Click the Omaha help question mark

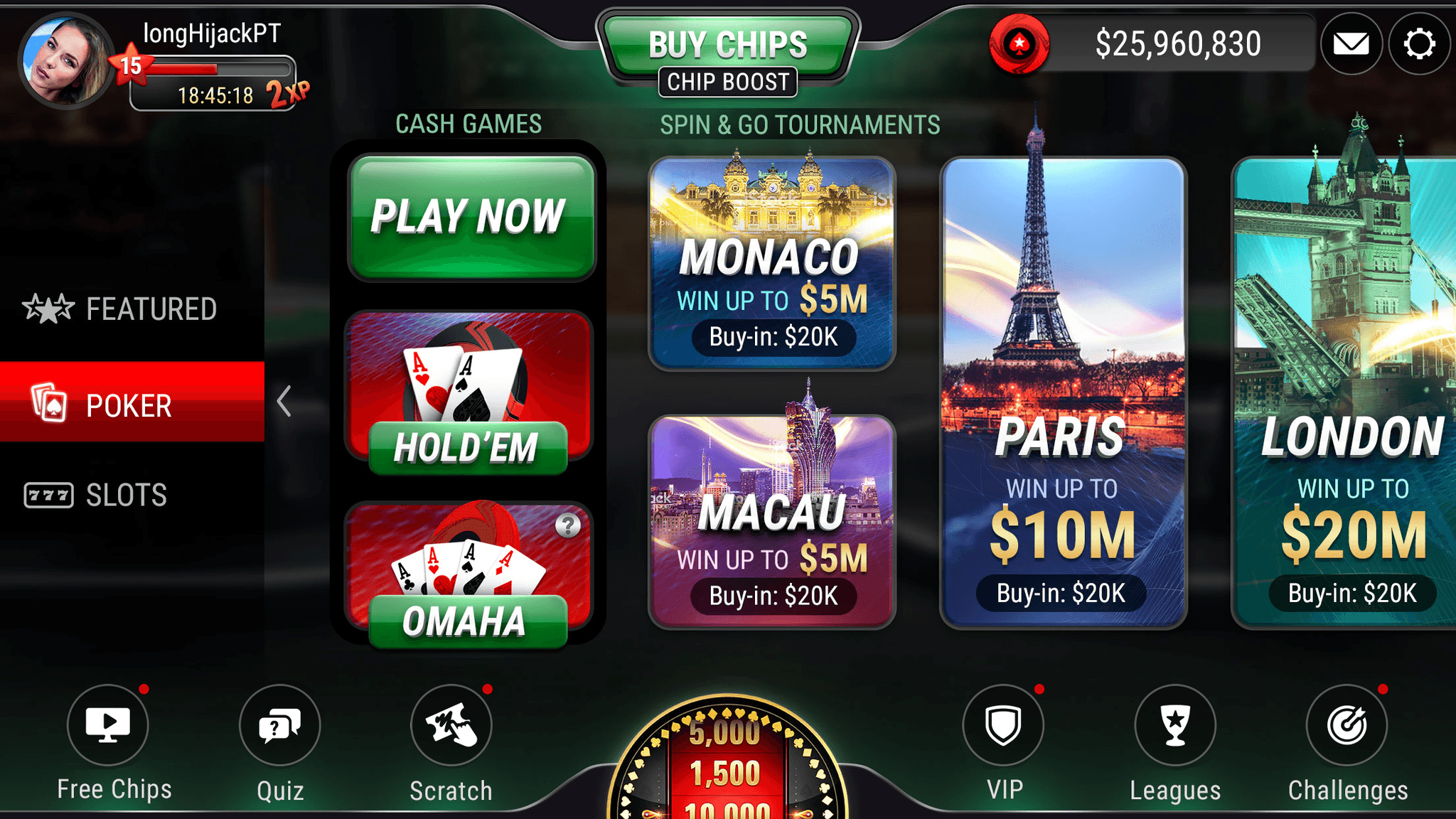click(x=568, y=525)
